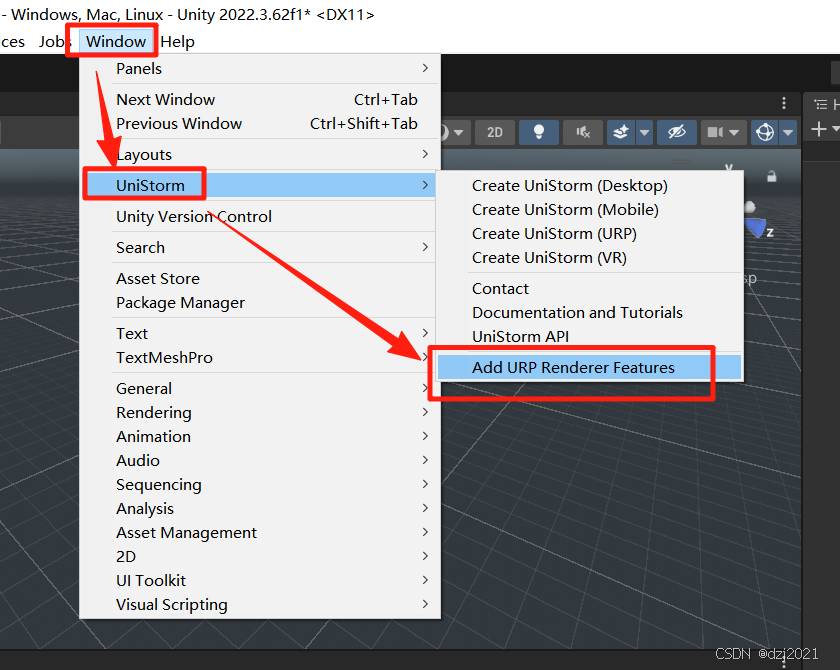Open the scene effects dropdown arrow
The width and height of the screenshot is (840, 670).
coord(644,132)
